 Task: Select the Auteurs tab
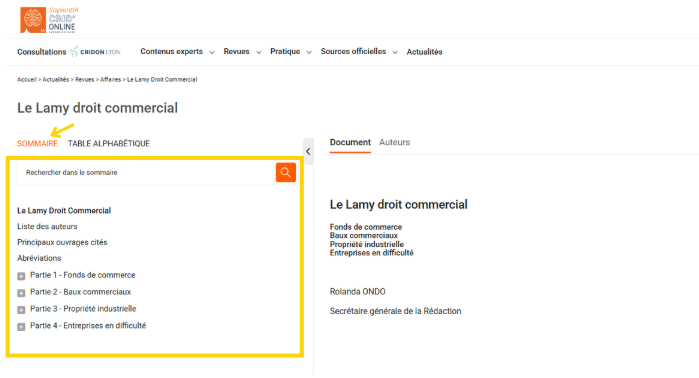click(x=395, y=142)
